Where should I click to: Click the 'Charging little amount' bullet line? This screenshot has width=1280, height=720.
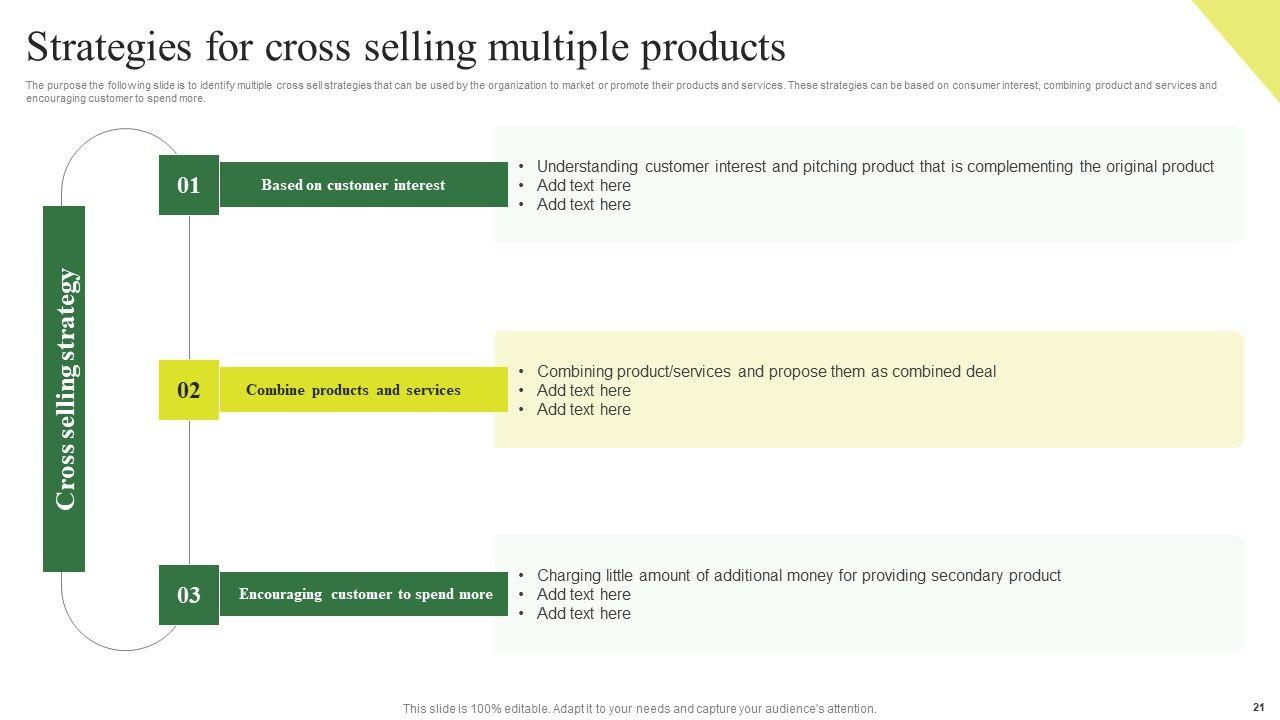point(798,576)
